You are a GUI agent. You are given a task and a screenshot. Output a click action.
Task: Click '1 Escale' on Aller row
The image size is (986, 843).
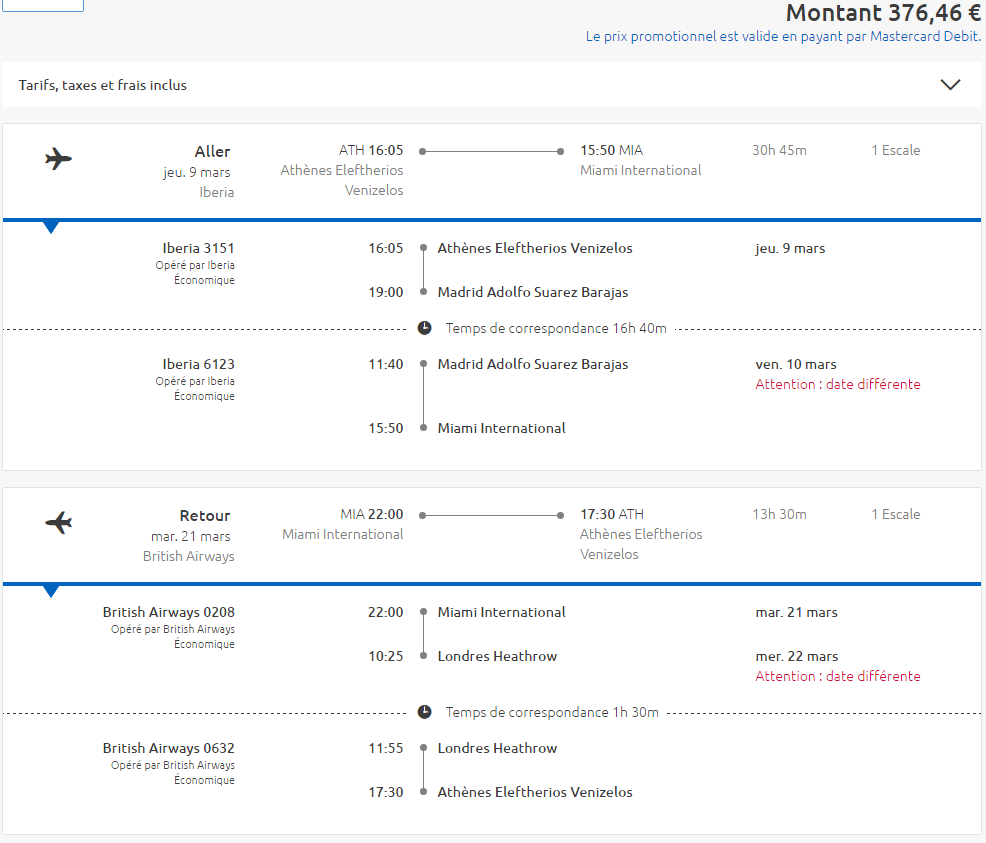(895, 150)
